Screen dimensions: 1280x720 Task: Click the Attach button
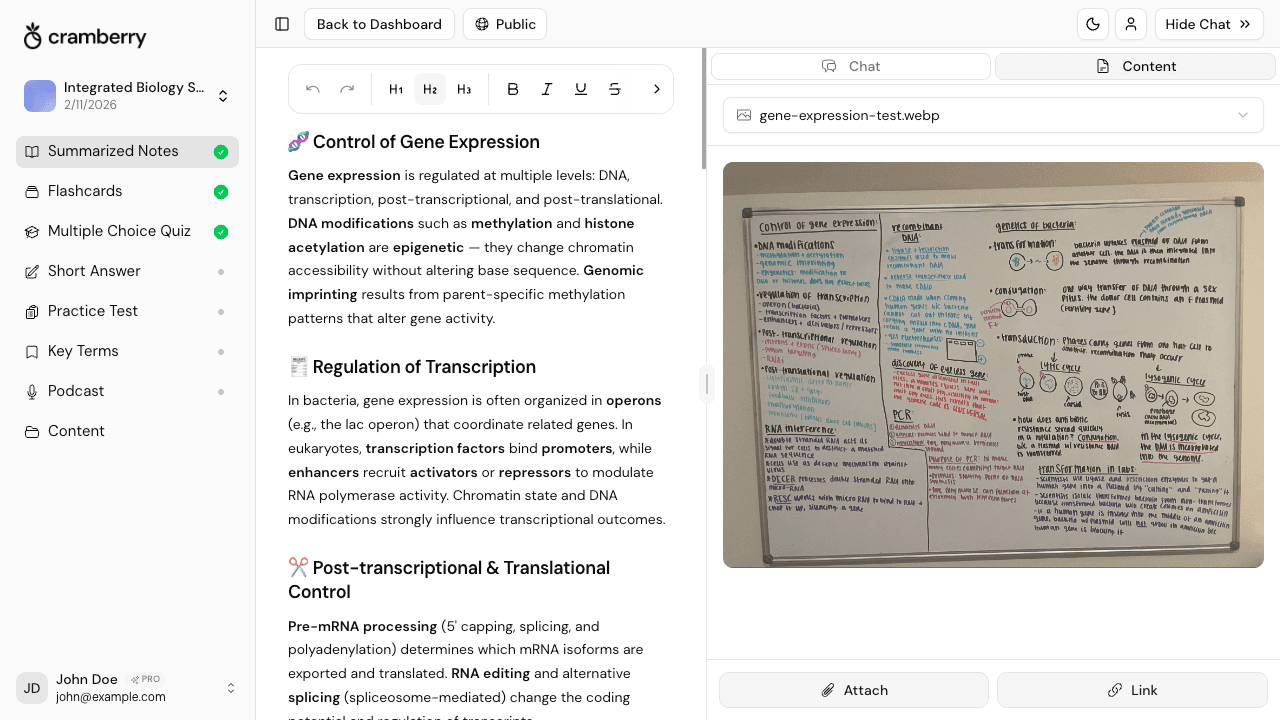click(853, 690)
